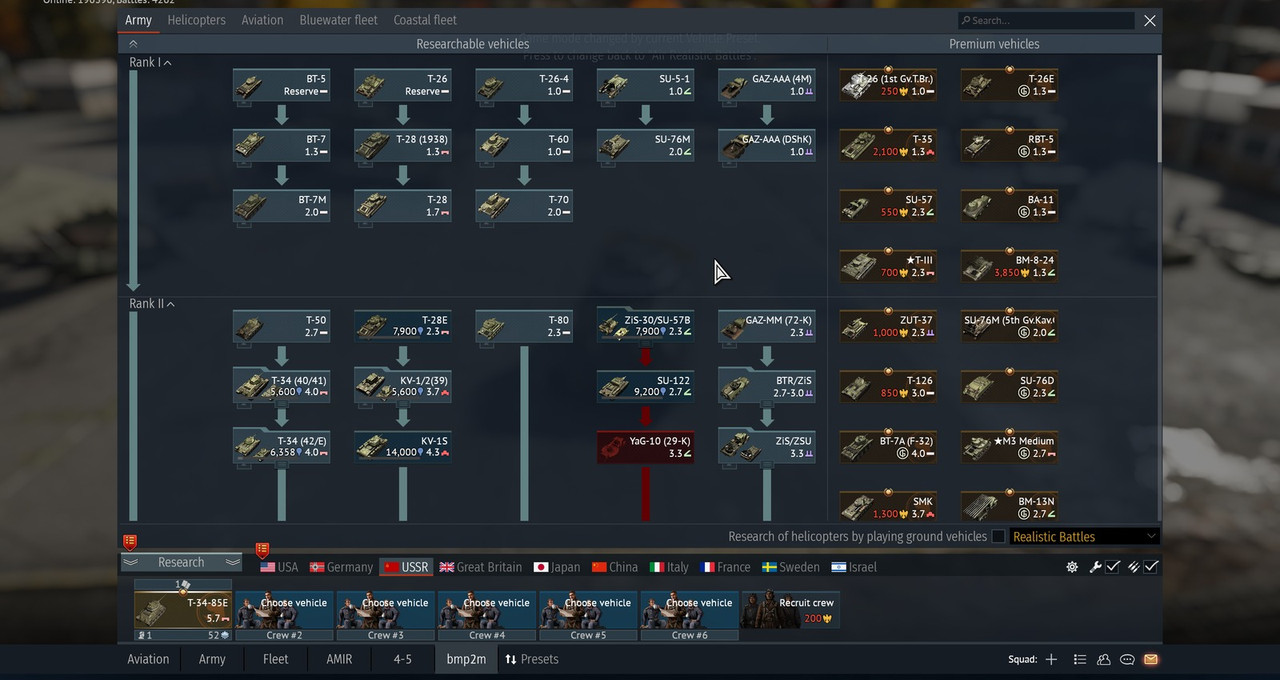Choose vehicle for Crew #4
This screenshot has width=1280, height=680.
click(x=487, y=610)
